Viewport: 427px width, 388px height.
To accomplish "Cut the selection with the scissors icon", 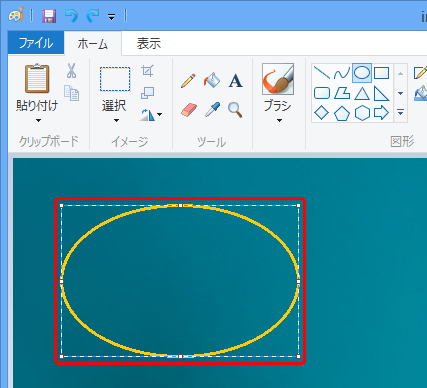I will 71,71.
